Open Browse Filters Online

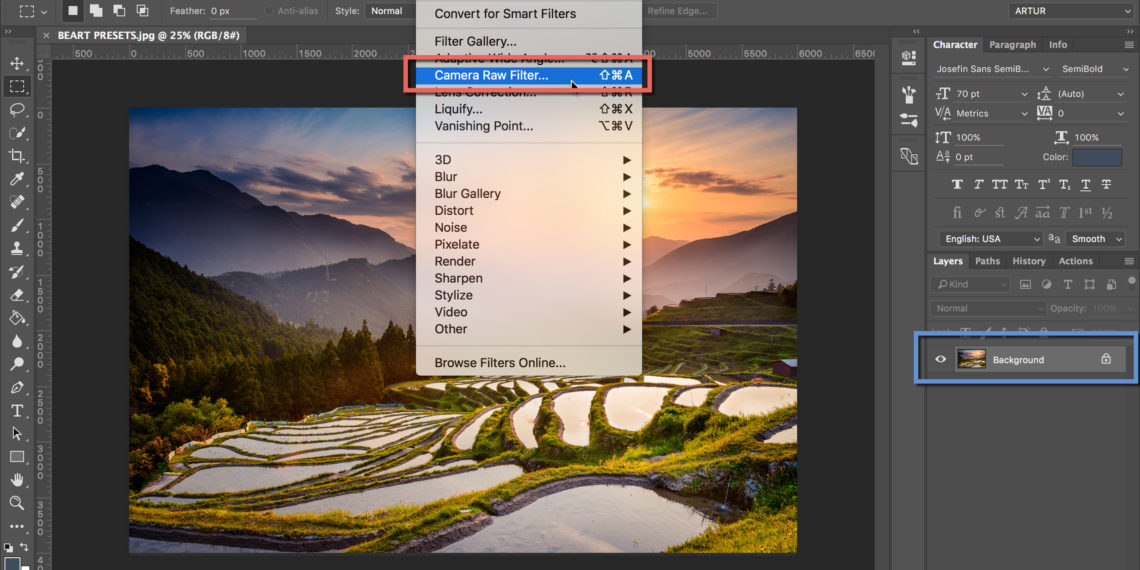point(500,362)
